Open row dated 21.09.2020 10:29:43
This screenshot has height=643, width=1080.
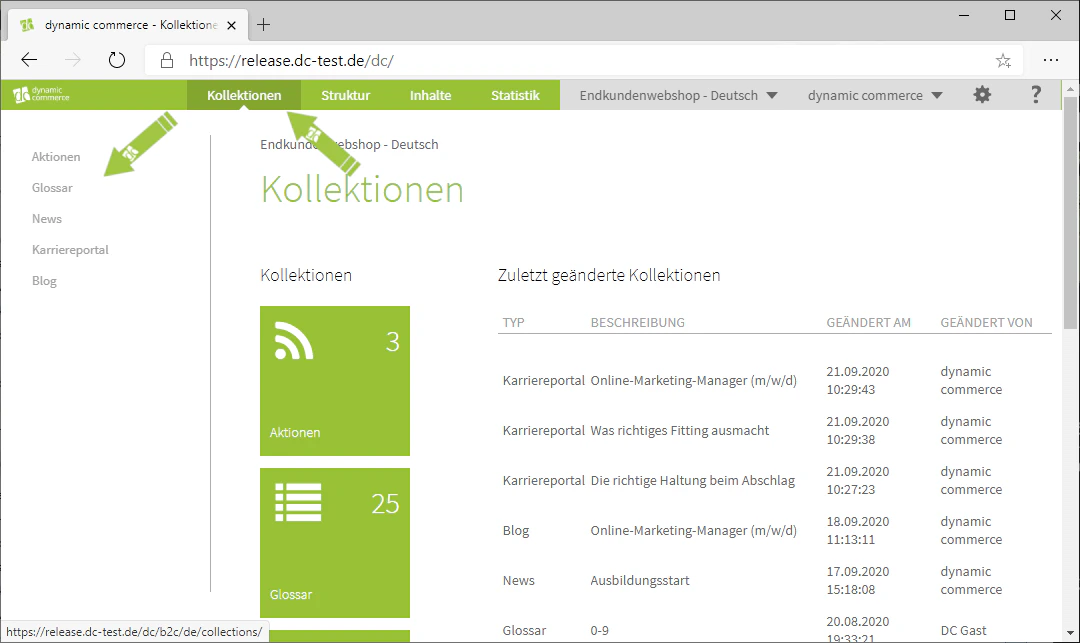774,380
